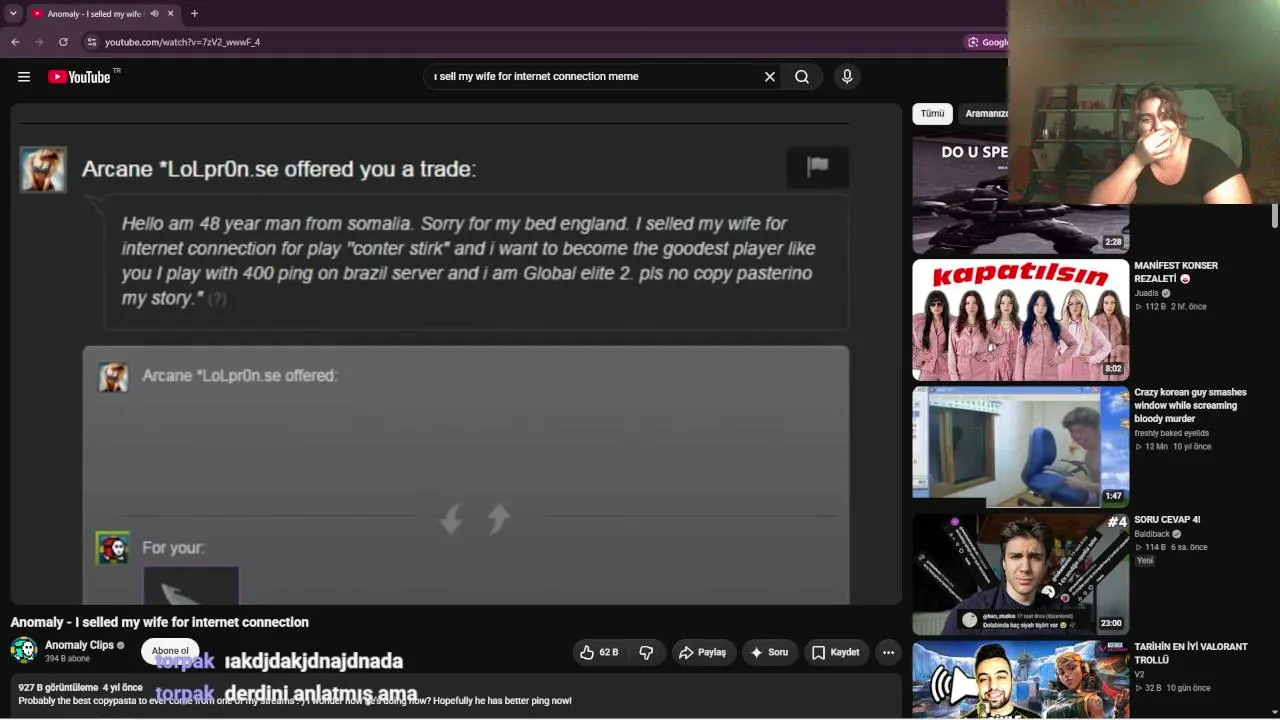1280x720 pixels.
Task: Open Crazy korean guy video thumbnail
Action: 1020,447
